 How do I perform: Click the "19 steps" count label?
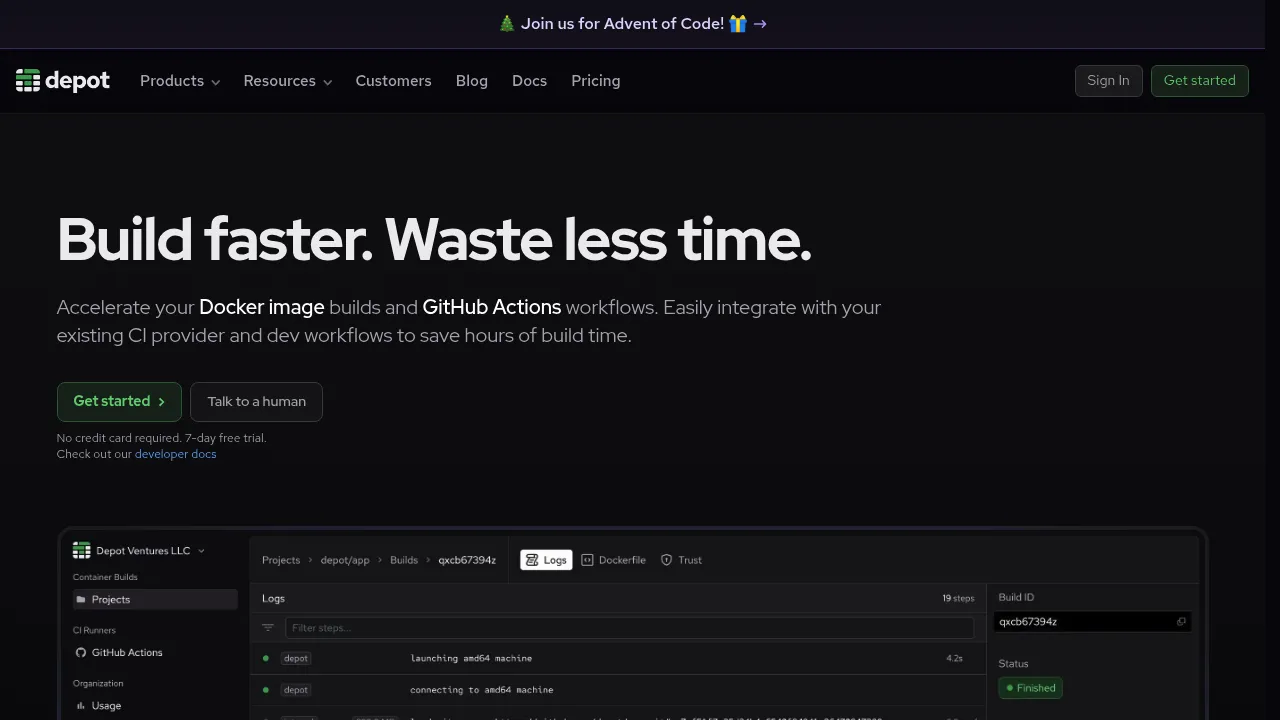point(958,599)
